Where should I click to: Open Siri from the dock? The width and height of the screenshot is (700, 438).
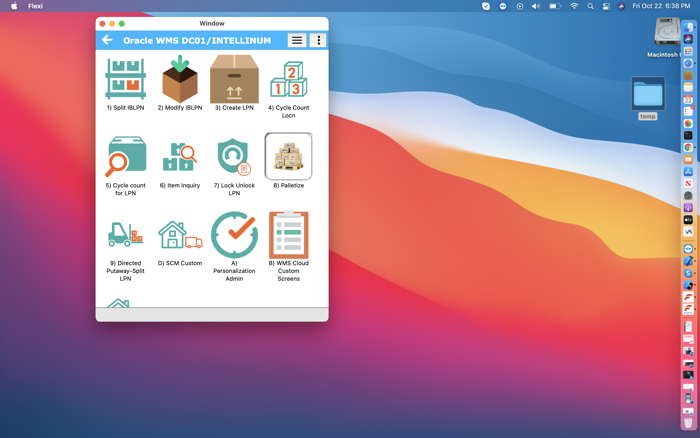[x=688, y=39]
